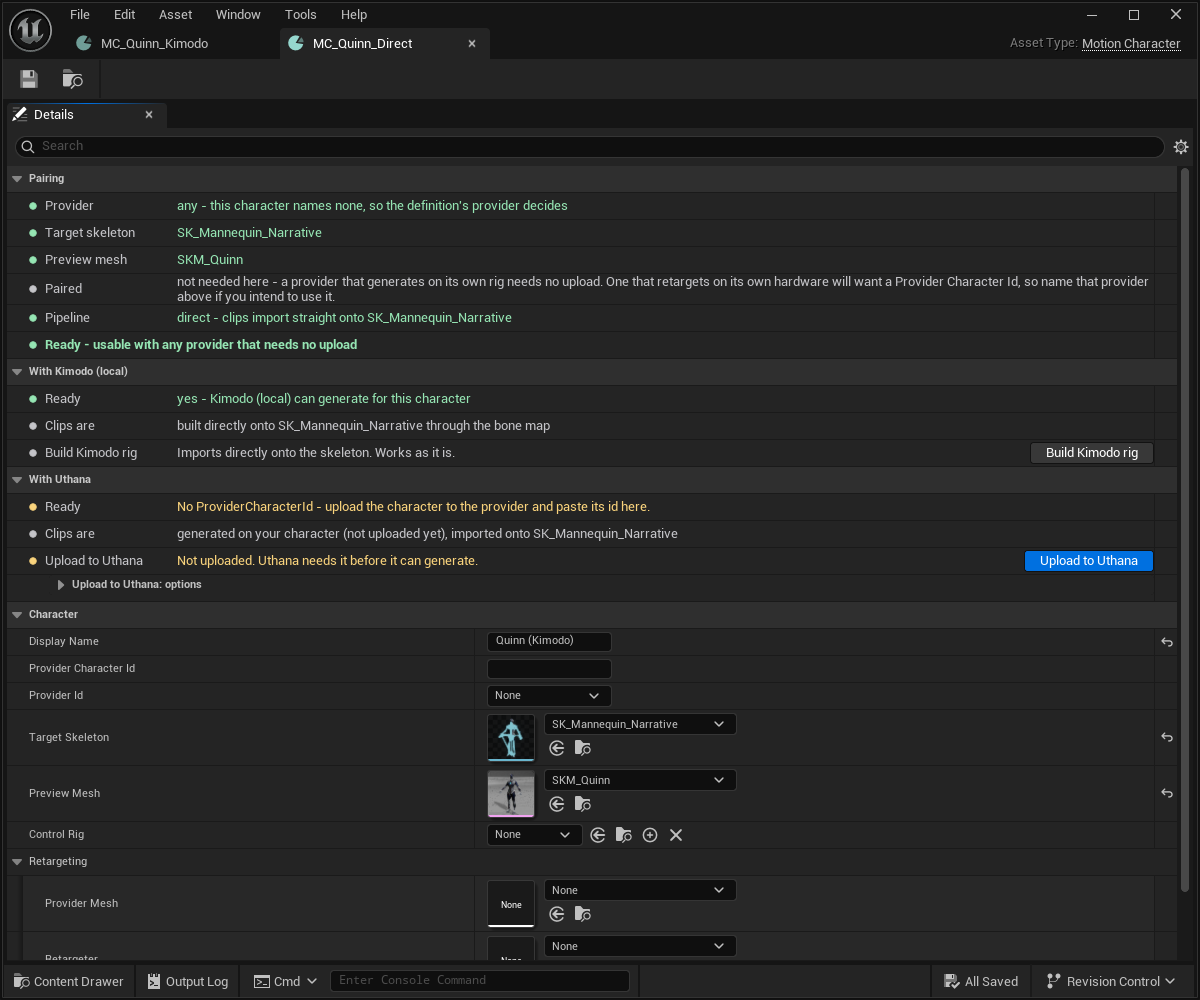Image resolution: width=1200 pixels, height=1000 pixels.
Task: Click the Display Name text field
Action: (x=549, y=642)
